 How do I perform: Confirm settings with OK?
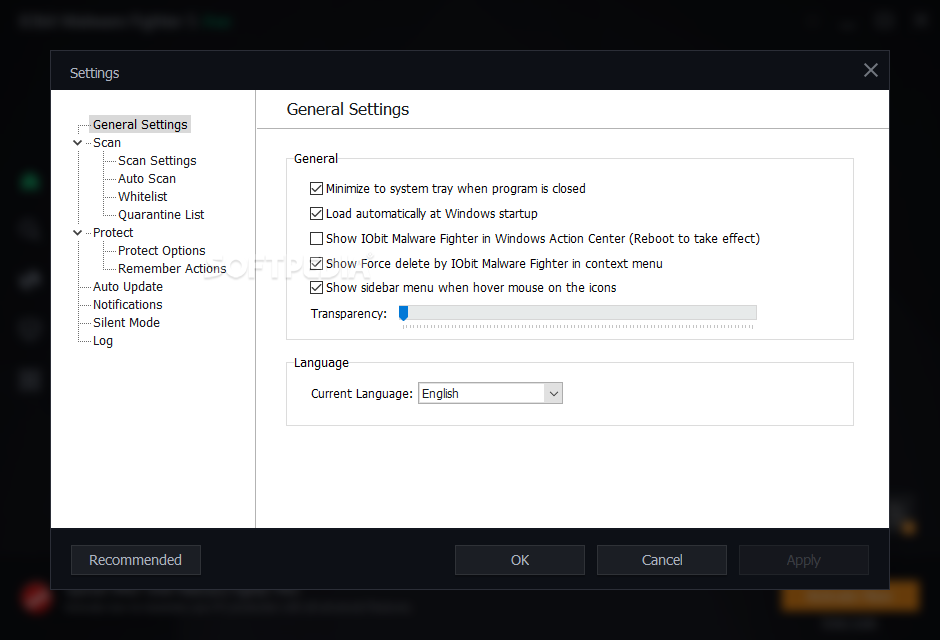[520, 560]
